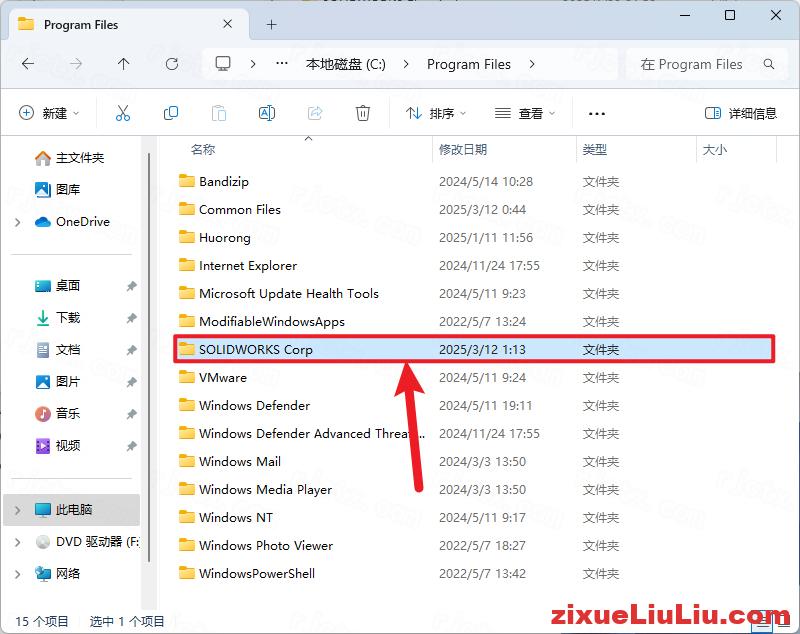This screenshot has height=634, width=800.
Task: Click the Delete trash icon
Action: (x=363, y=113)
